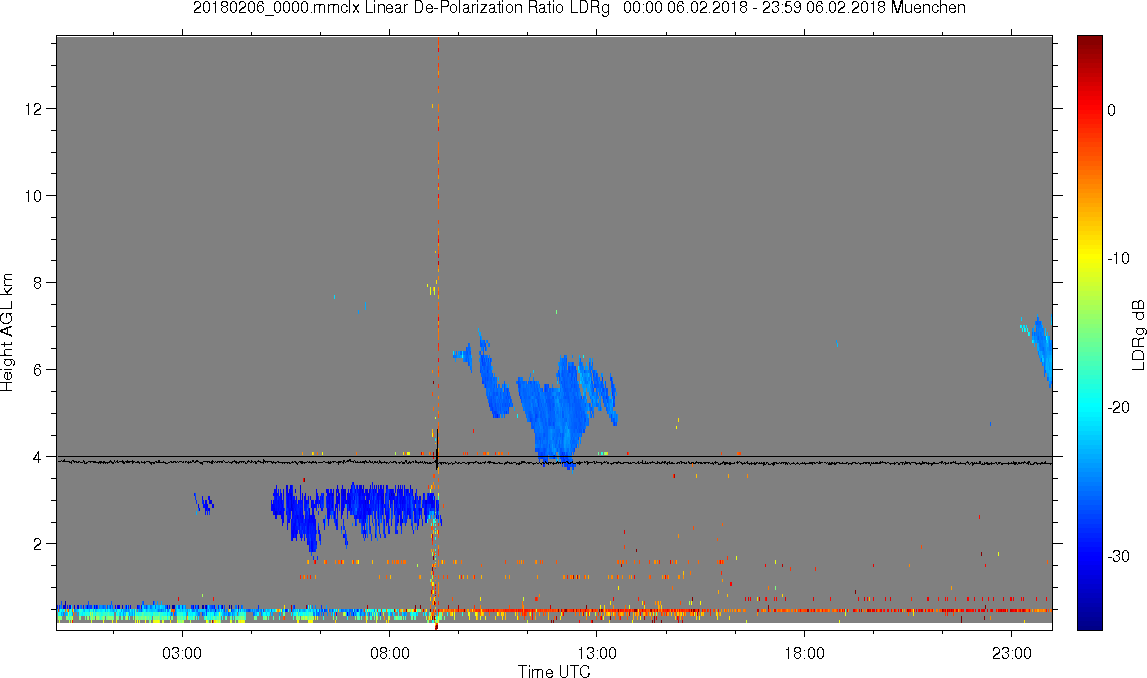Click the colorbar label '0'
The image size is (1147, 678).
[x=1111, y=110]
